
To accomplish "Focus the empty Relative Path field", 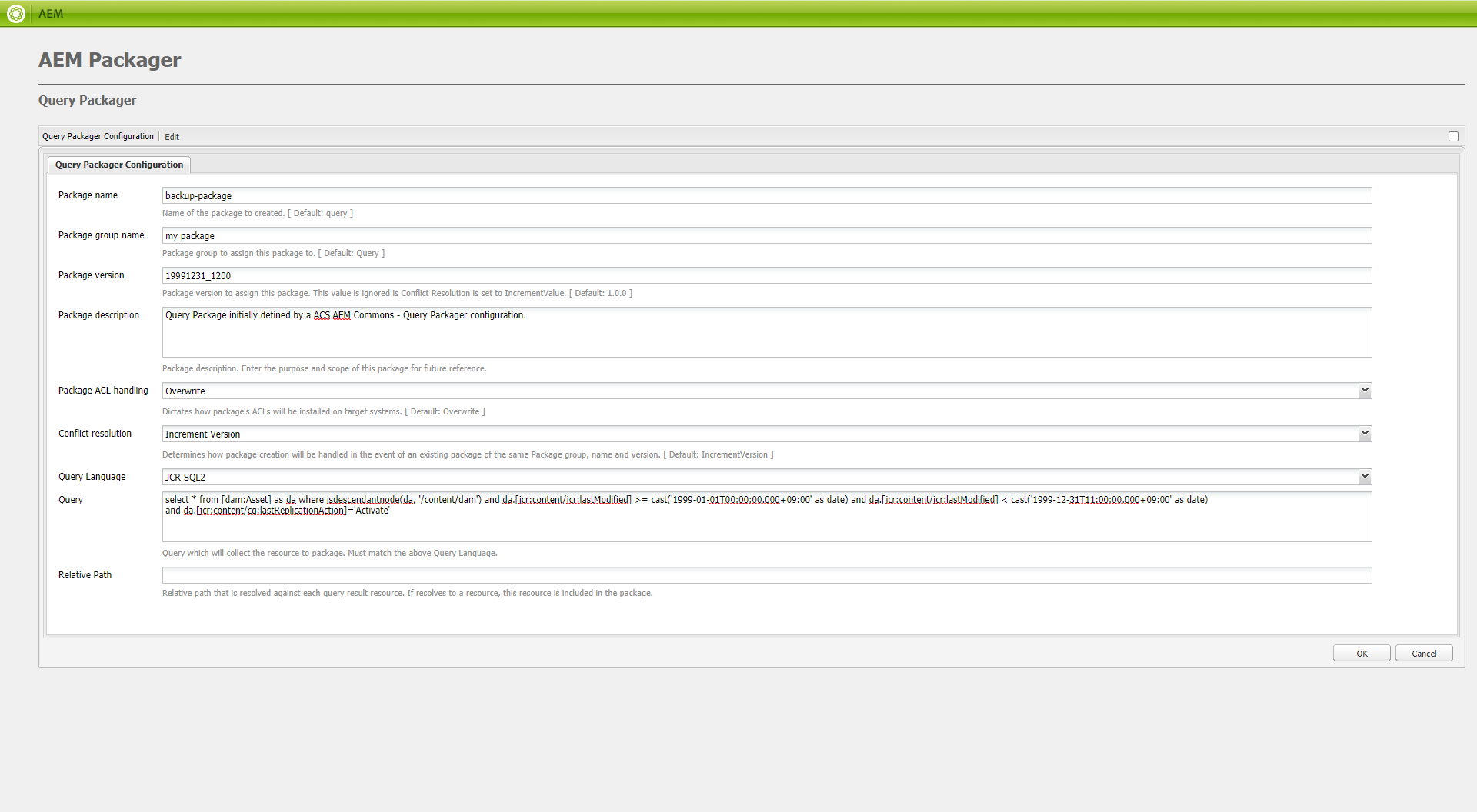I will click(x=767, y=575).
